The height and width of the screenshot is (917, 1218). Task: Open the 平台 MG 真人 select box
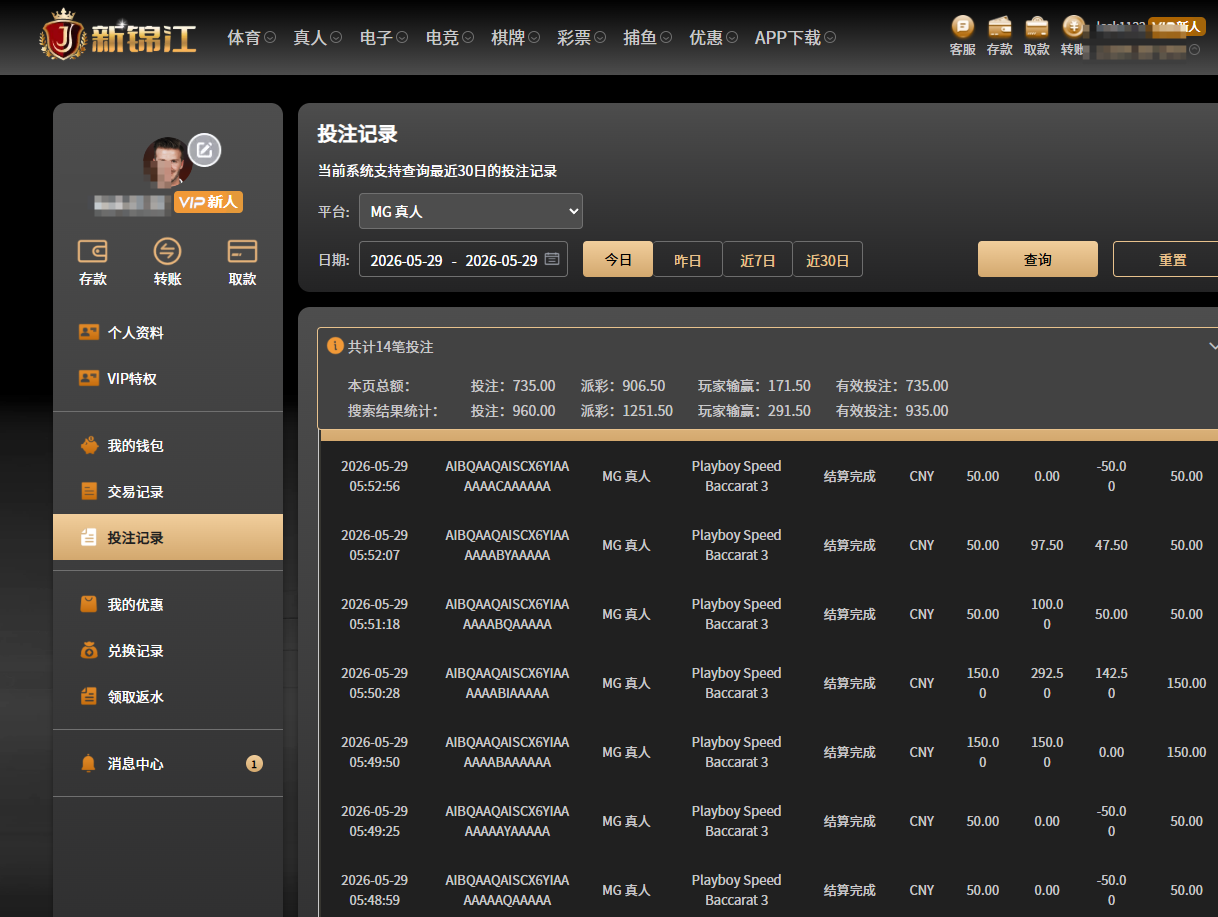coord(471,211)
